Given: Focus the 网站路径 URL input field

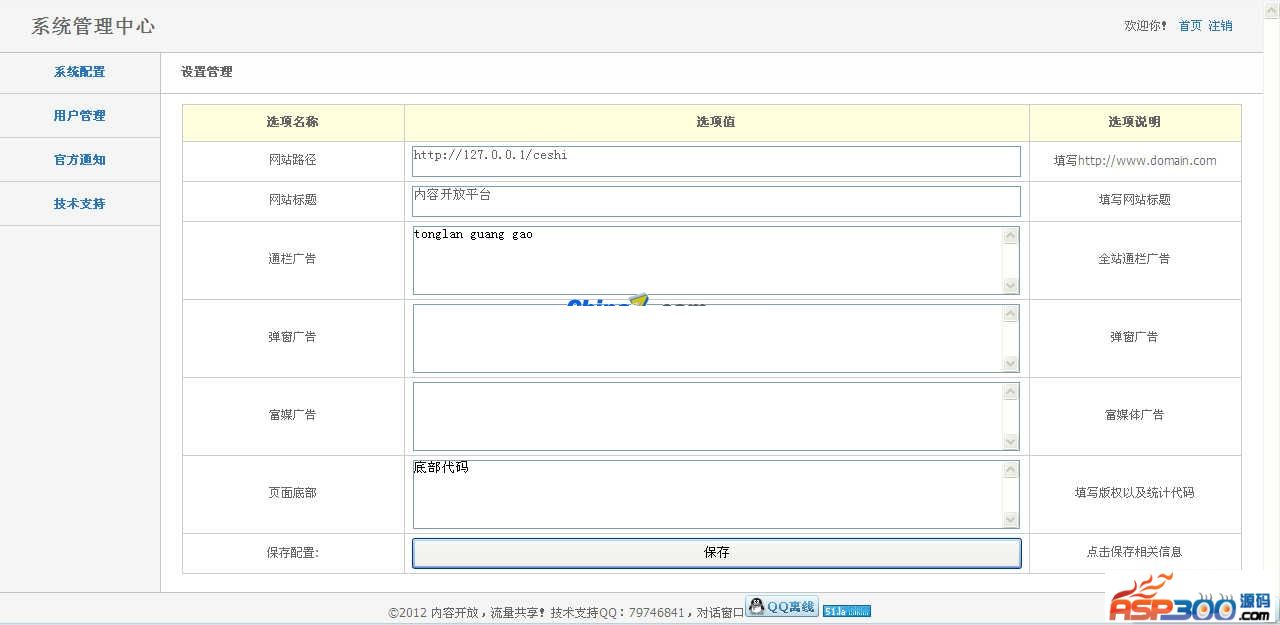Looking at the screenshot, I should coord(717,161).
